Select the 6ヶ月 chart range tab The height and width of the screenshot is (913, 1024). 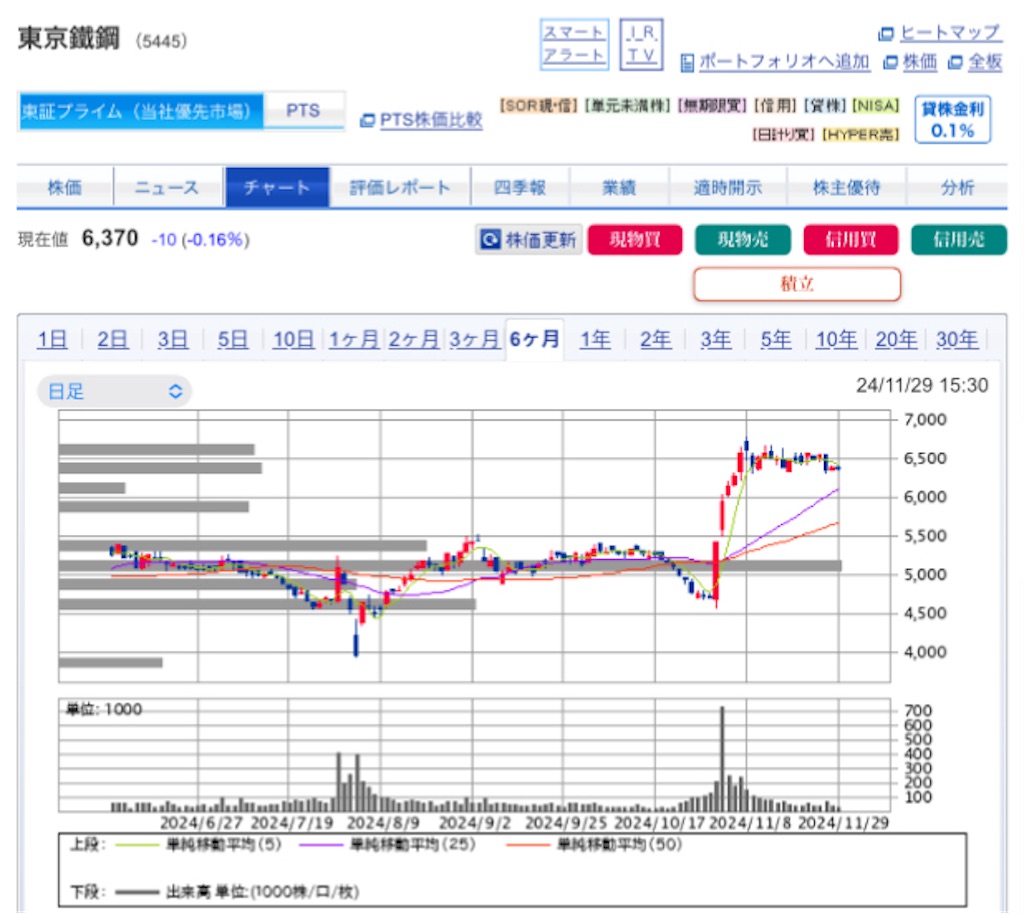pyautogui.click(x=534, y=340)
